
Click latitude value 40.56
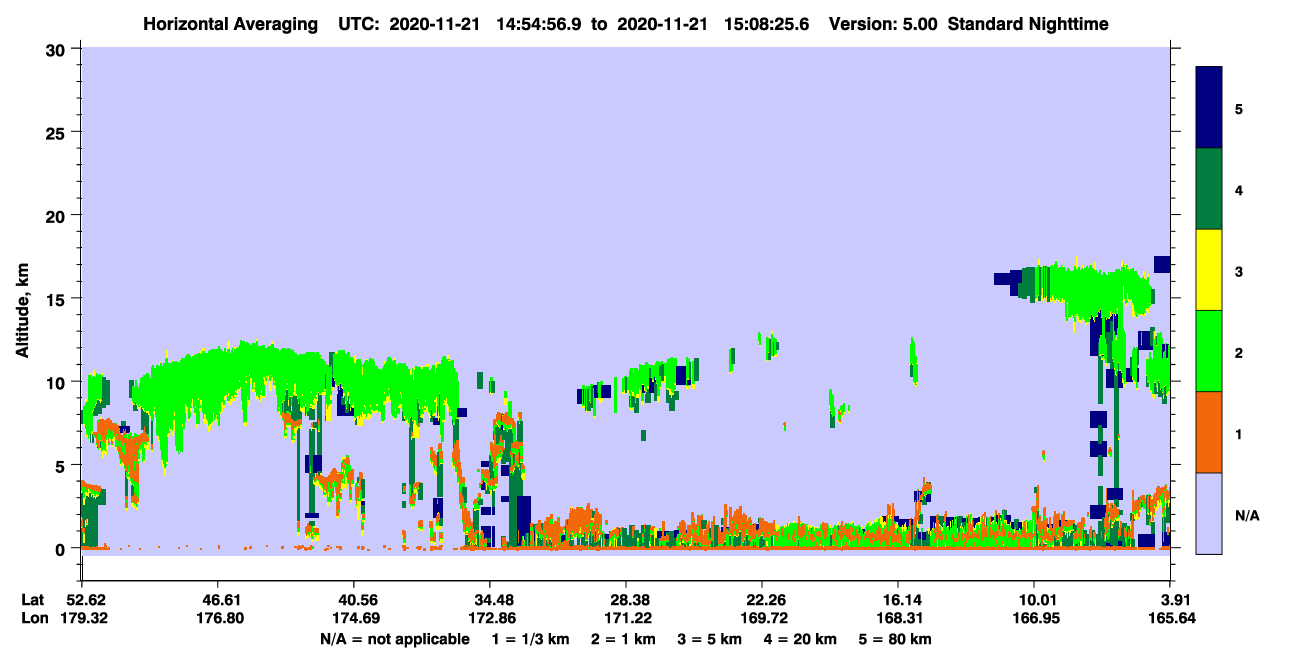pos(354,599)
